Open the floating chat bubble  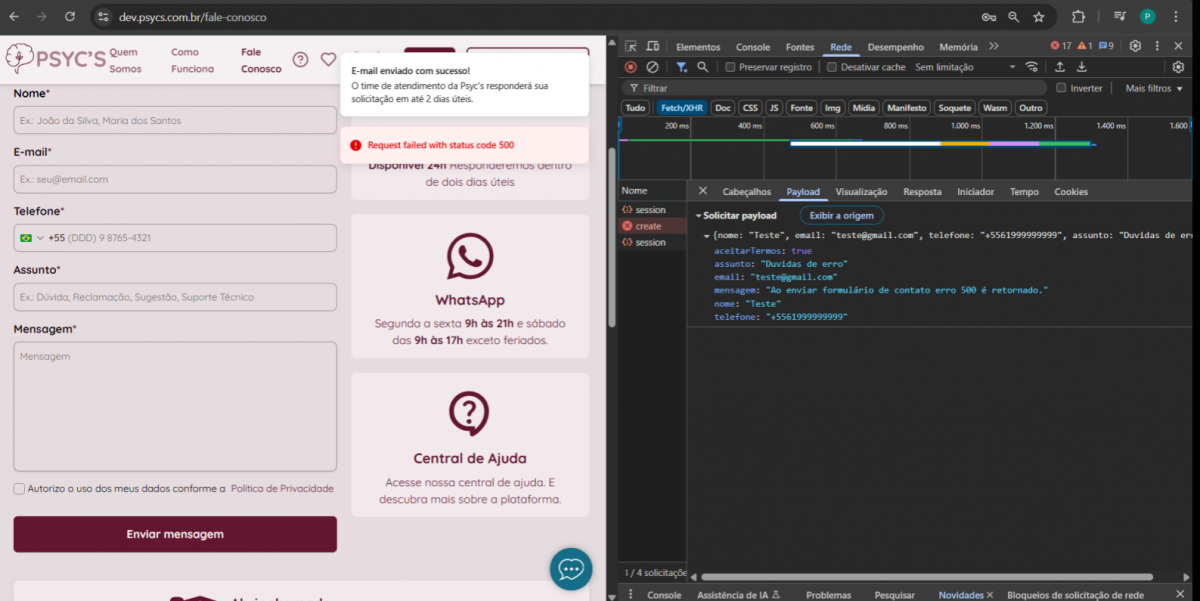coord(571,569)
